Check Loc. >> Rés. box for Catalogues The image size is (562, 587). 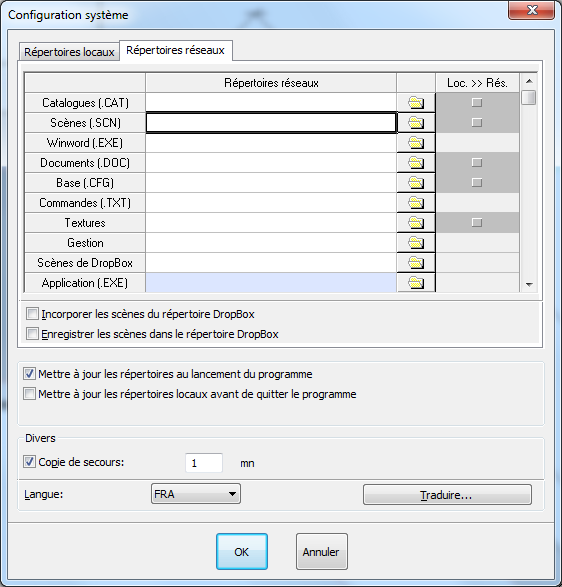[x=477, y=103]
